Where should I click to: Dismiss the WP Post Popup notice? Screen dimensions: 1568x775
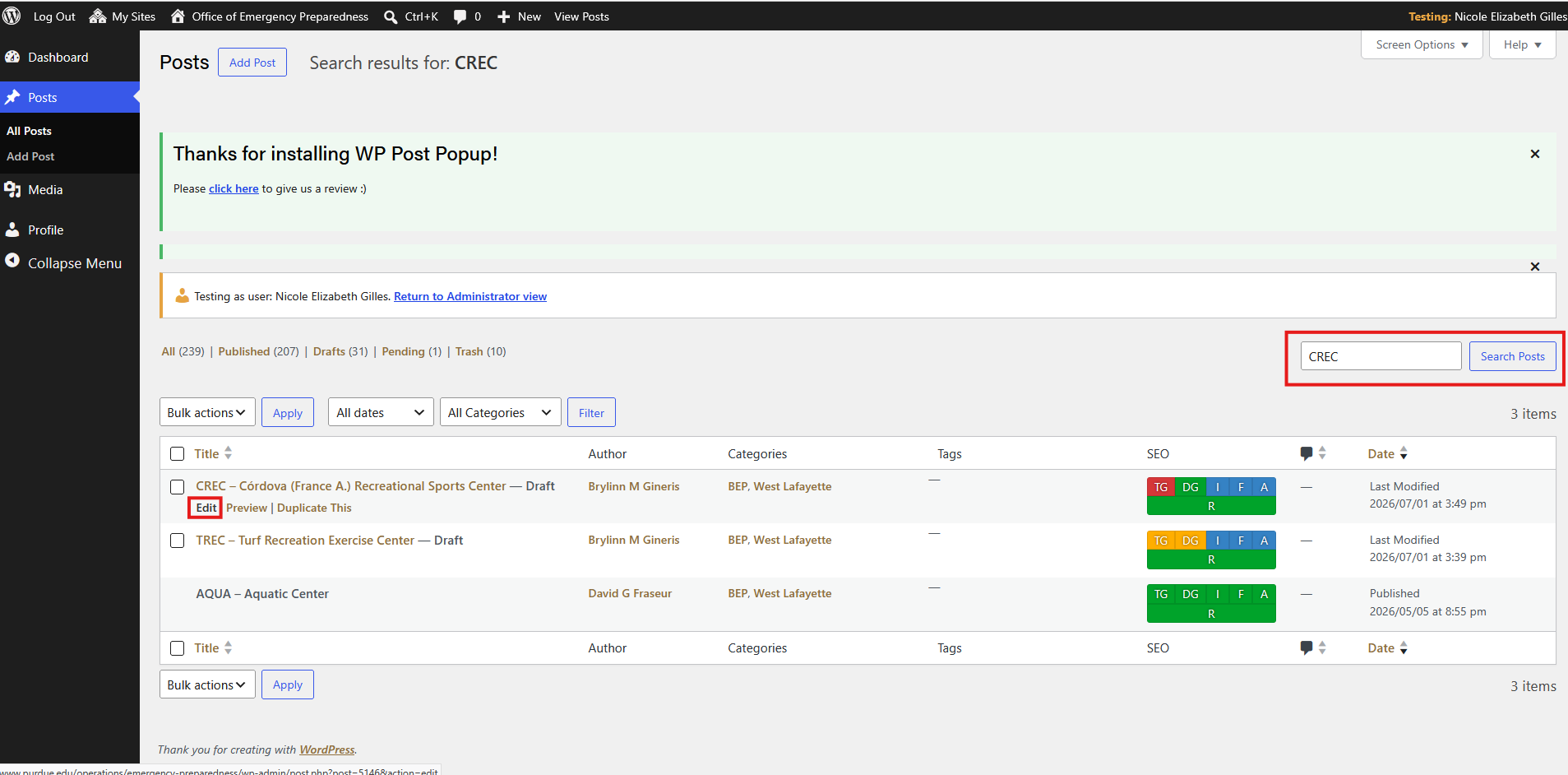pos(1534,154)
